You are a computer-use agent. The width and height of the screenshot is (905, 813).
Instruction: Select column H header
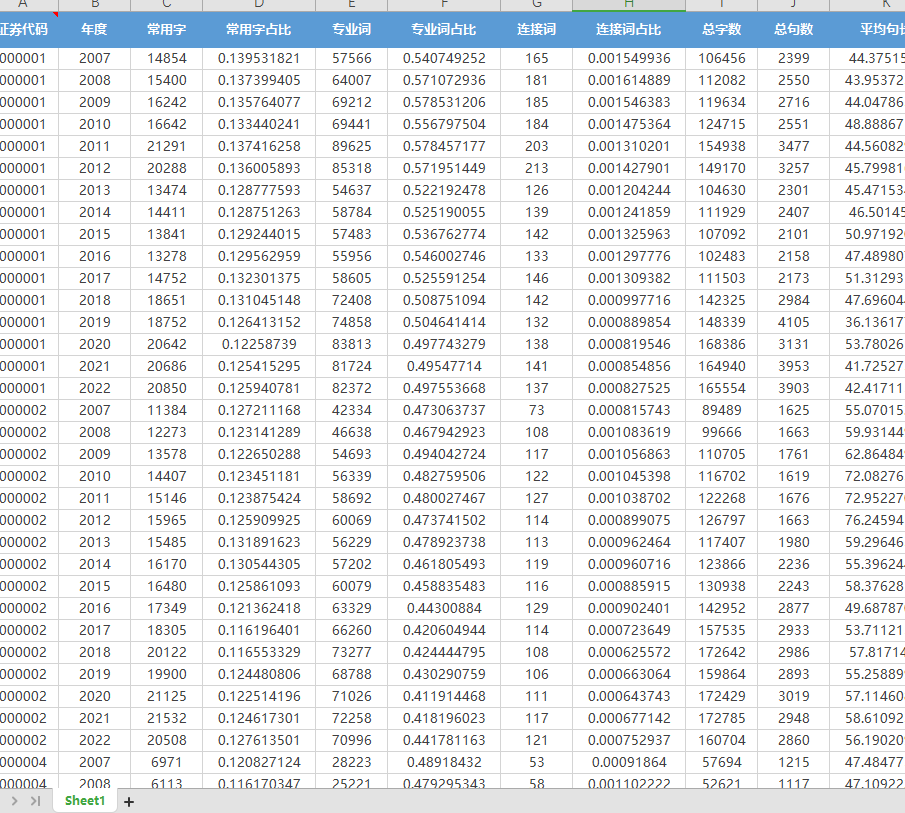629,5
